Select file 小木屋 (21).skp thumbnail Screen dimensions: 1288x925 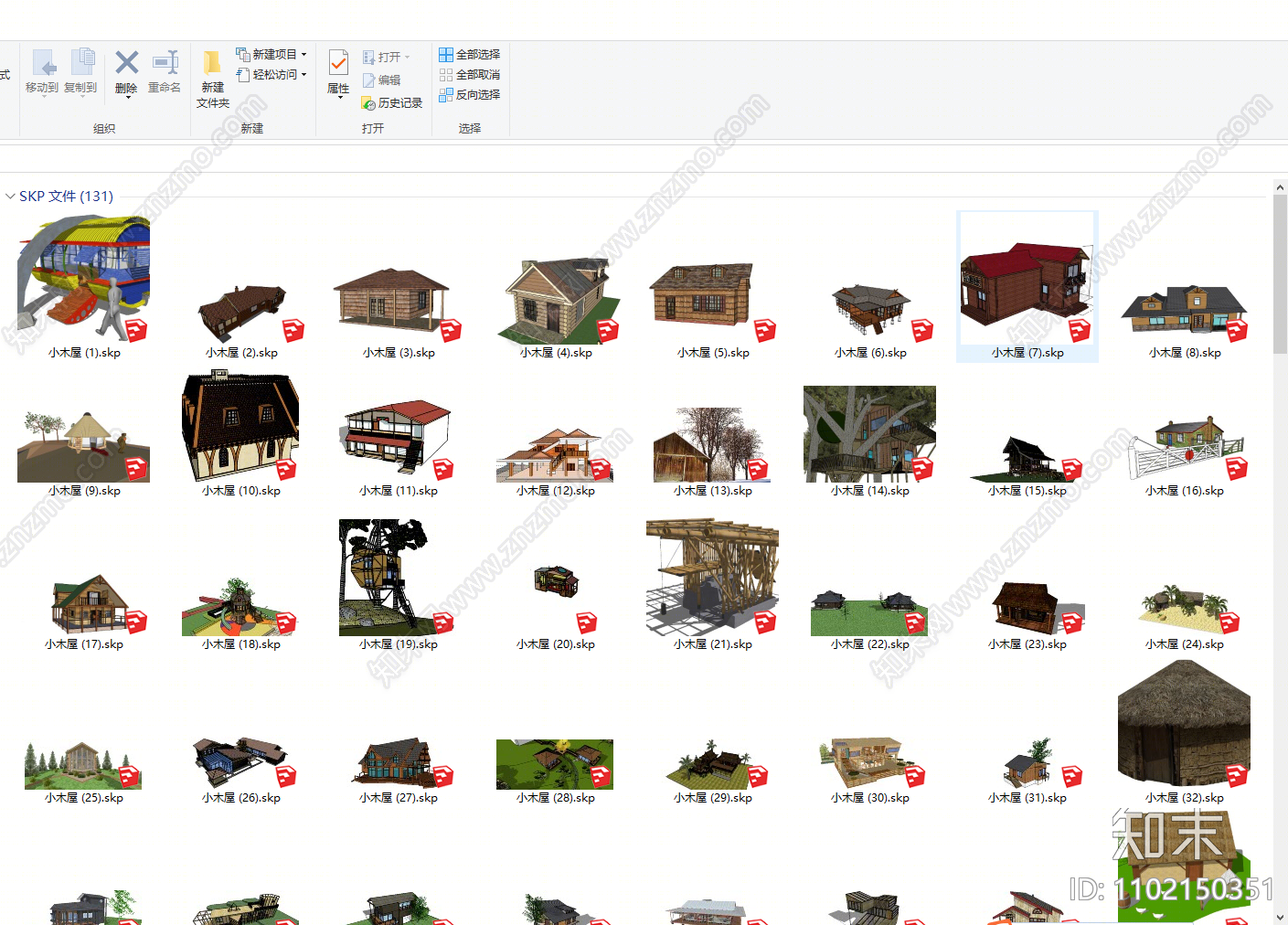[x=712, y=577]
